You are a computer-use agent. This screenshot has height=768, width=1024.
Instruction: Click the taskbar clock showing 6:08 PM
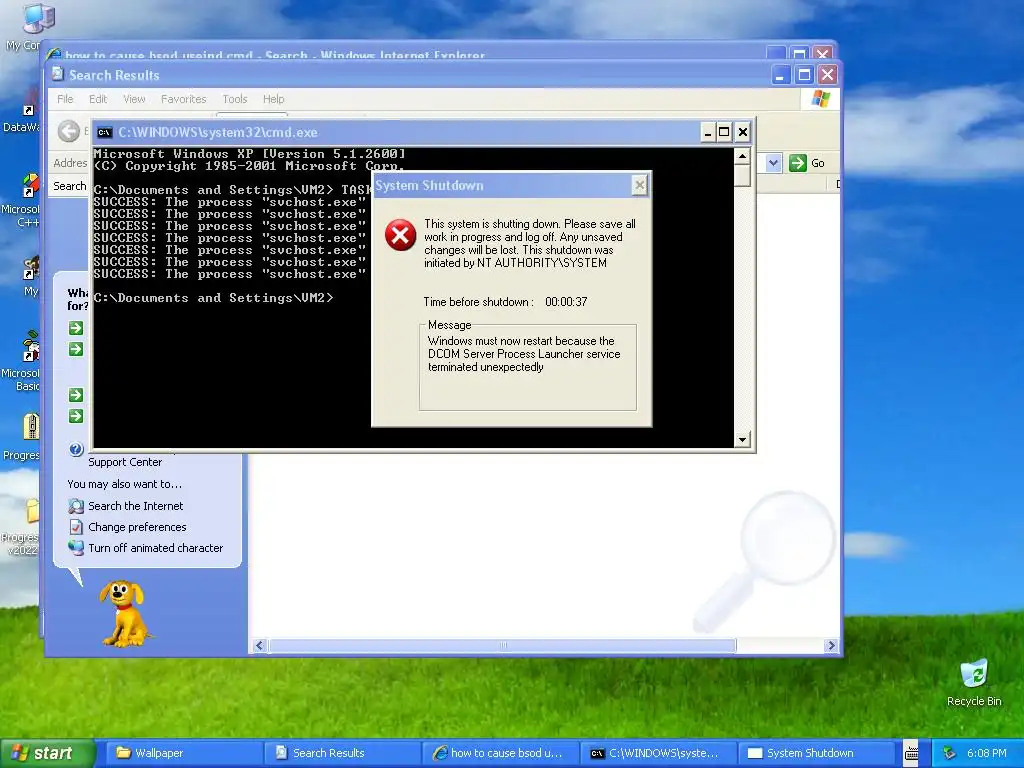pos(987,753)
